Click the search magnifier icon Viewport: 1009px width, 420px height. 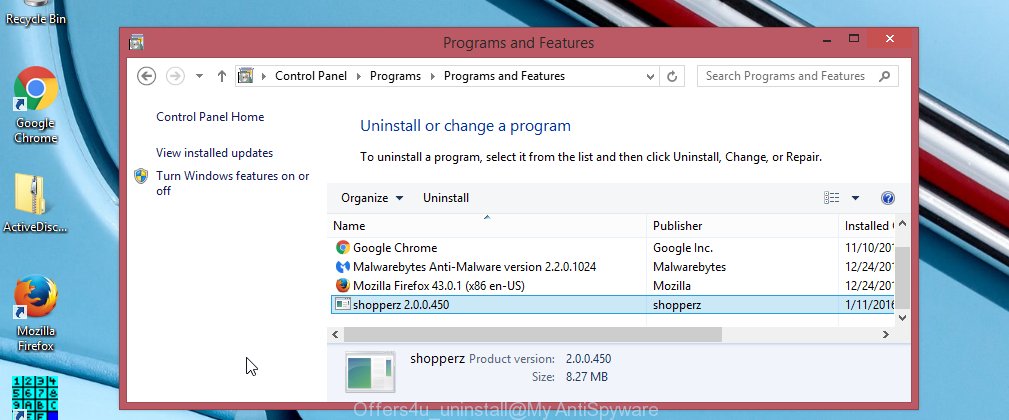tap(885, 76)
